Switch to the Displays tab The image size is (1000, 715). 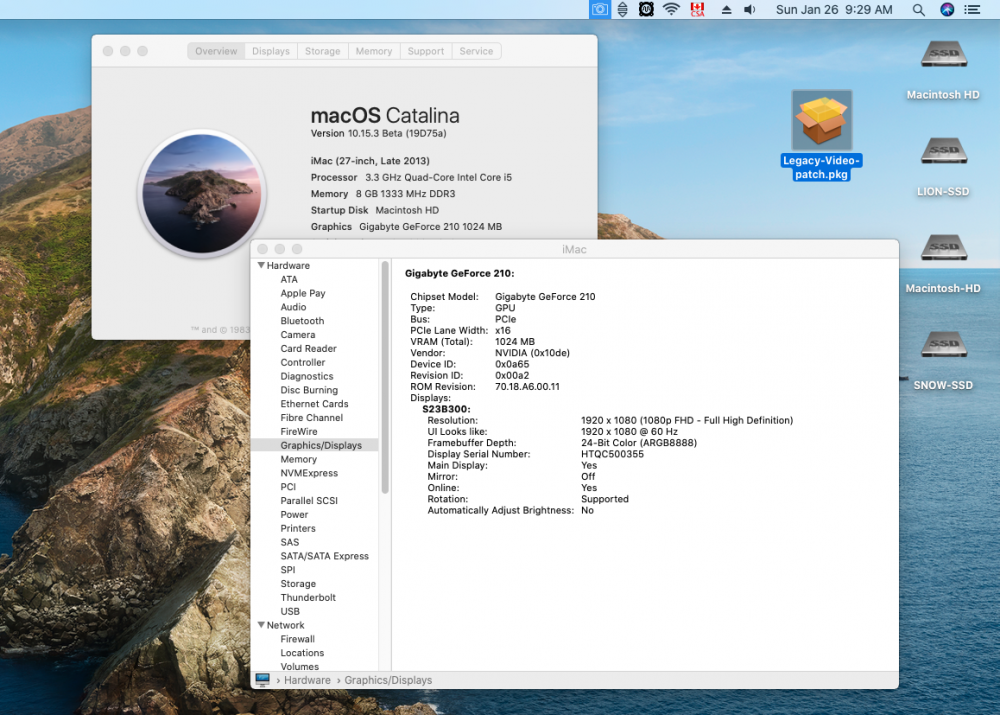271,51
